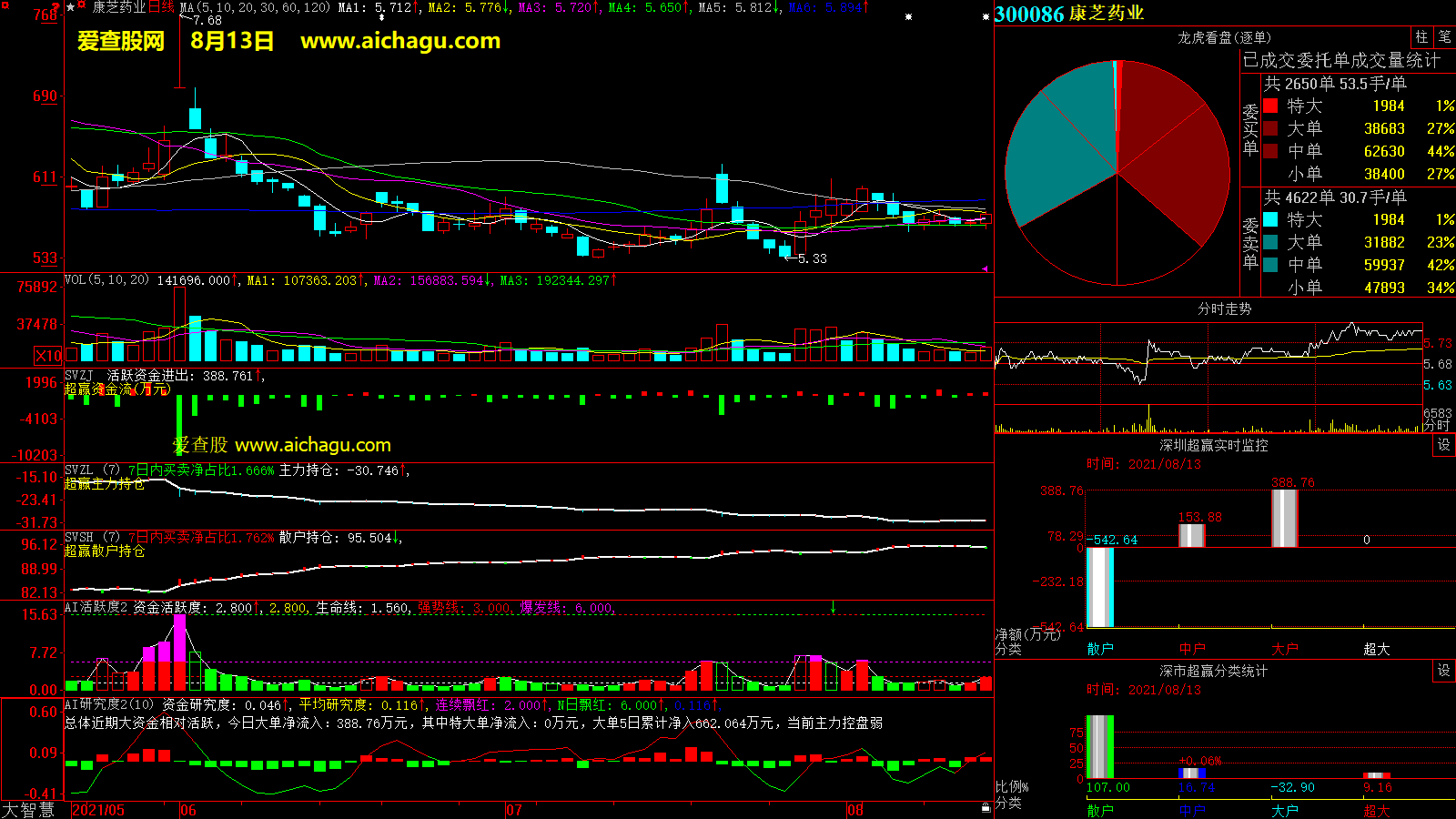Open 设 settings for 深圳超赢实时监控

coord(1443,445)
